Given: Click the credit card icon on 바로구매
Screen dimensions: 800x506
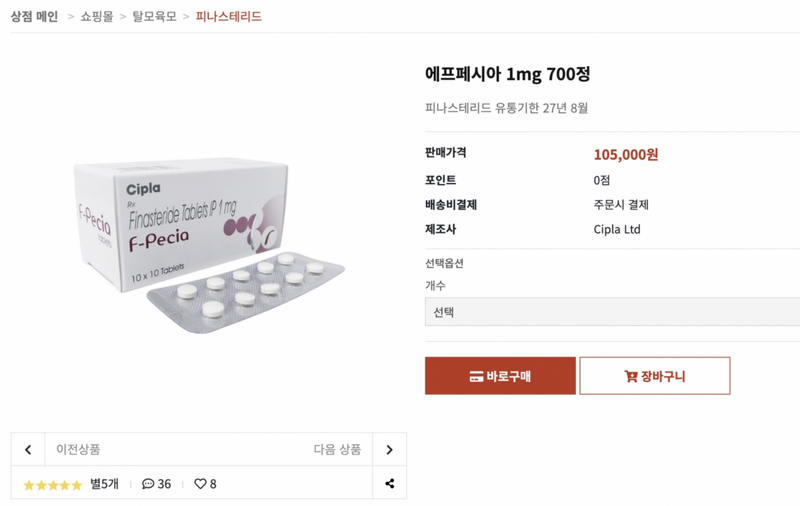Looking at the screenshot, I should click(x=476, y=377).
